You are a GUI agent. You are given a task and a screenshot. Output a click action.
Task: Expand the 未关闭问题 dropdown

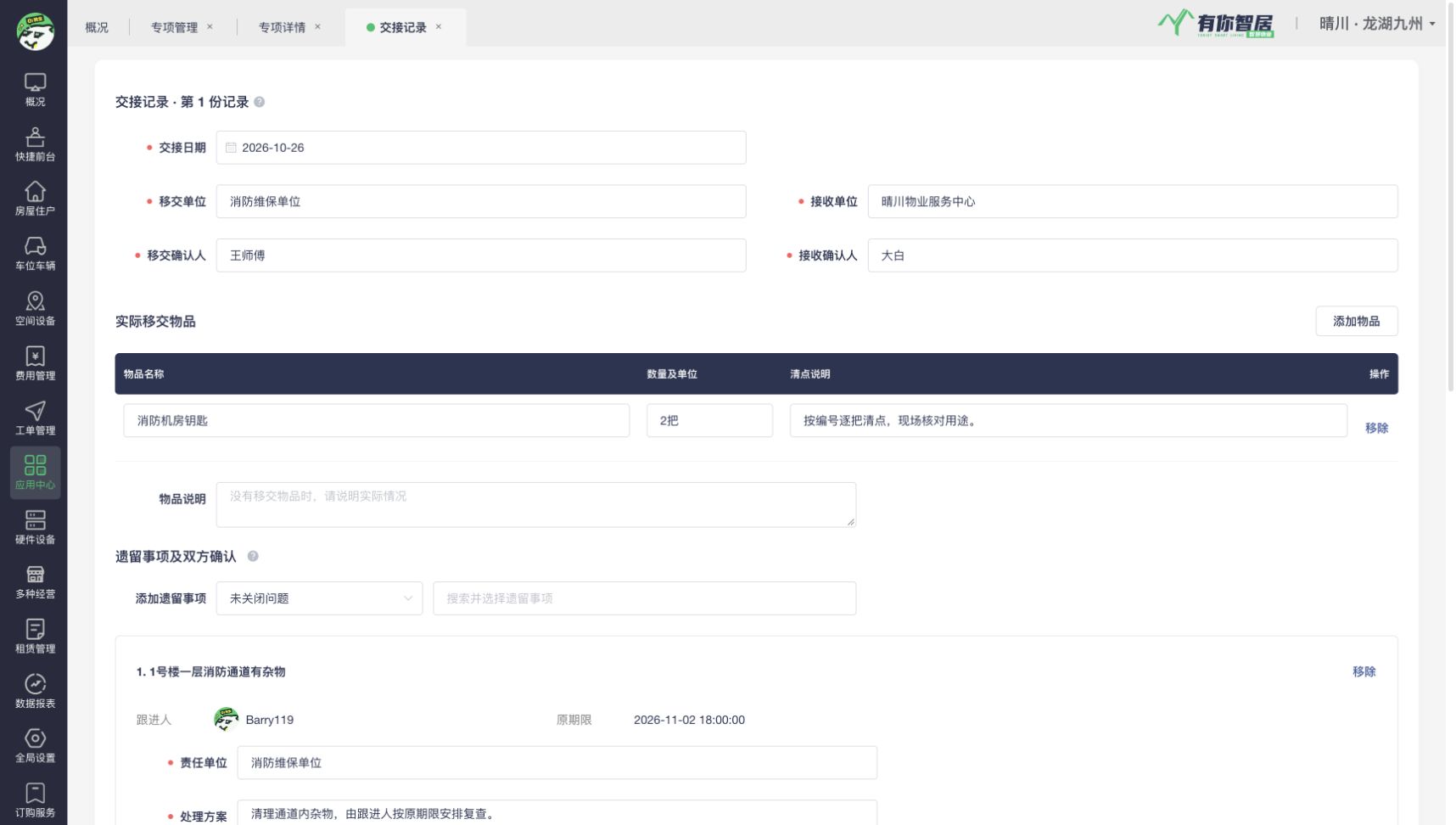point(319,598)
